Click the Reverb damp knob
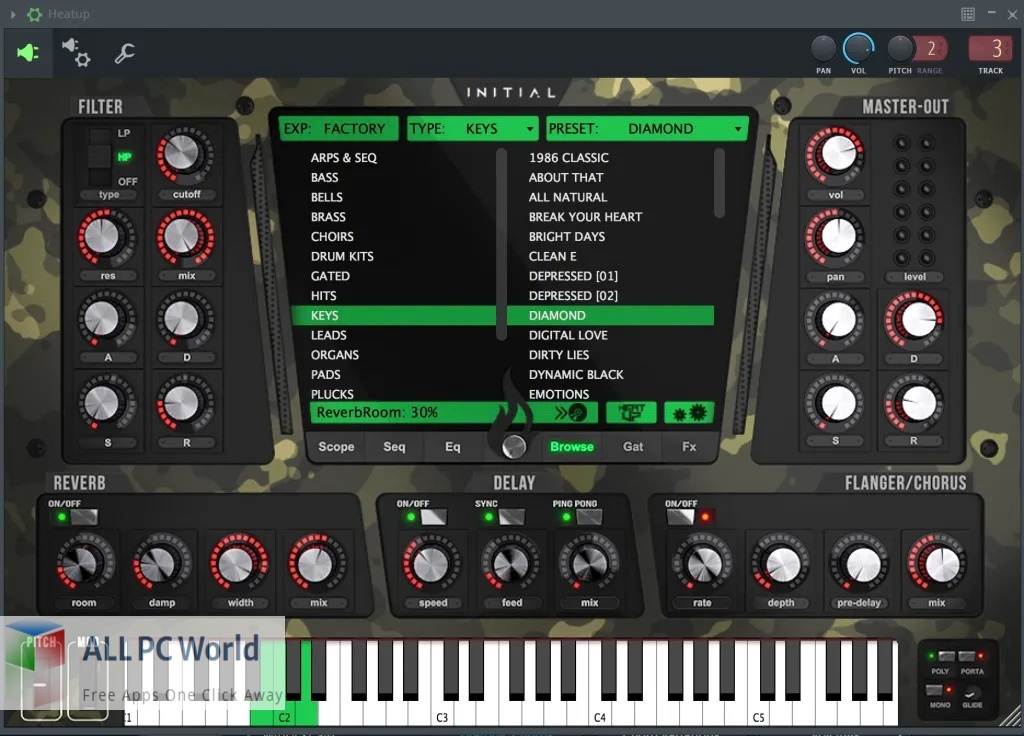This screenshot has width=1024, height=736. 161,563
